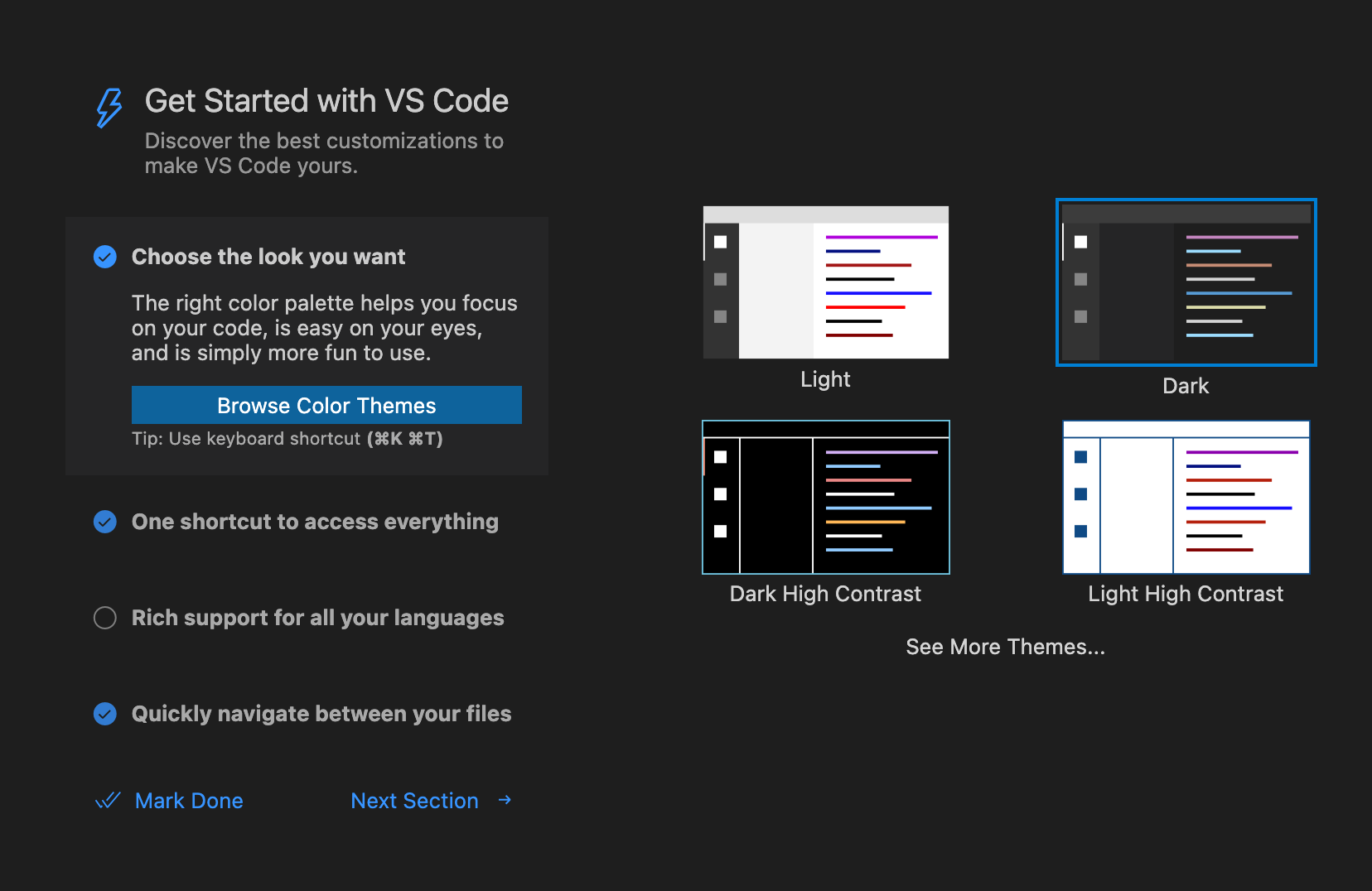Viewport: 1372px width, 891px height.
Task: Choose the Light theme thumbnail
Action: click(825, 282)
